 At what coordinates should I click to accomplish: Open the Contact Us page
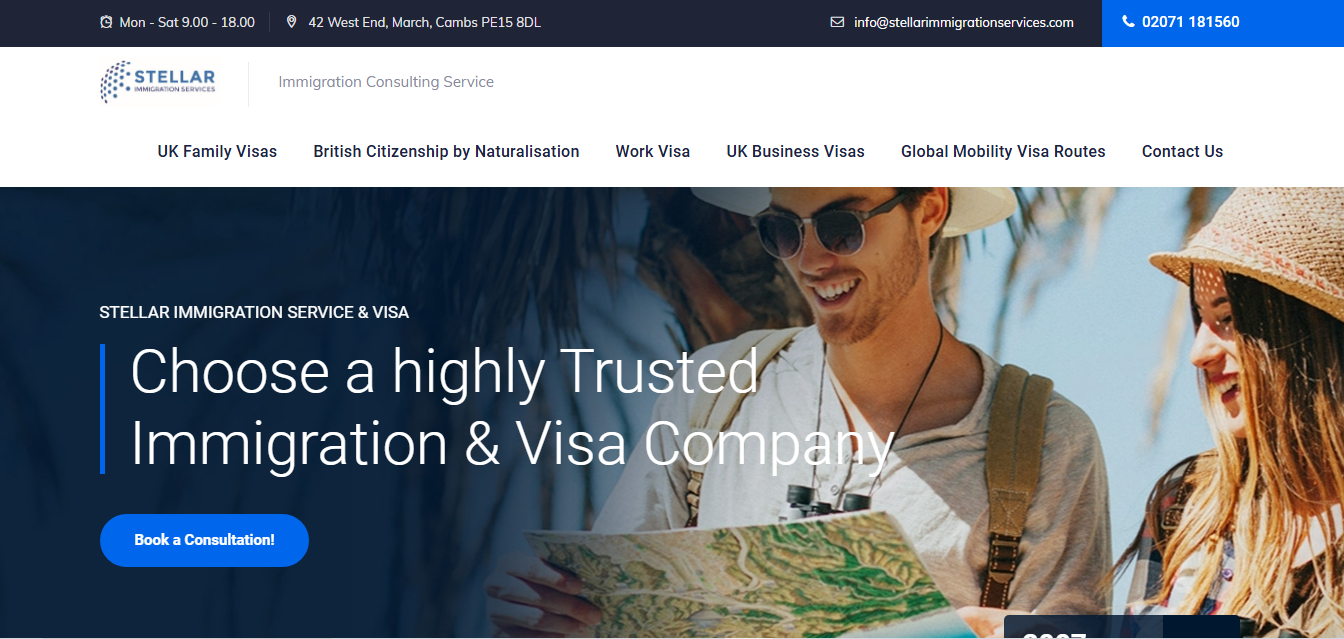coord(1182,152)
